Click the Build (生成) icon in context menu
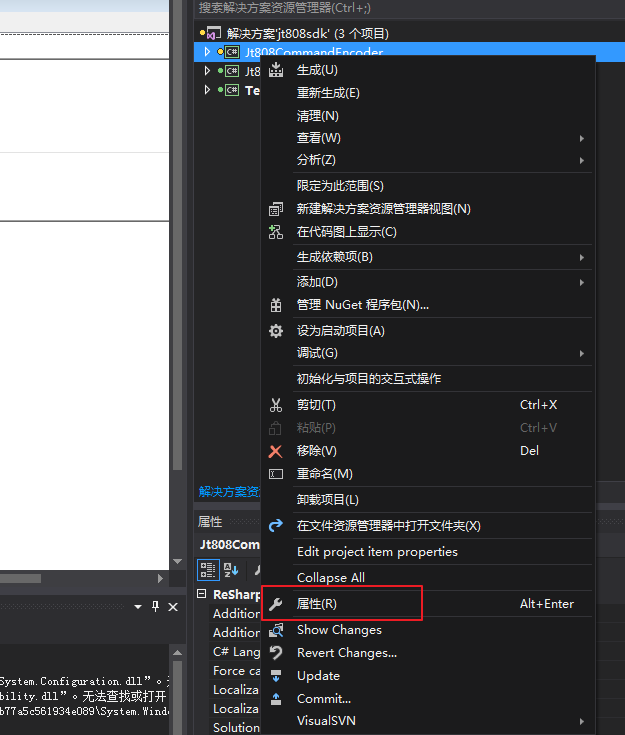The image size is (625, 735). tap(276, 70)
